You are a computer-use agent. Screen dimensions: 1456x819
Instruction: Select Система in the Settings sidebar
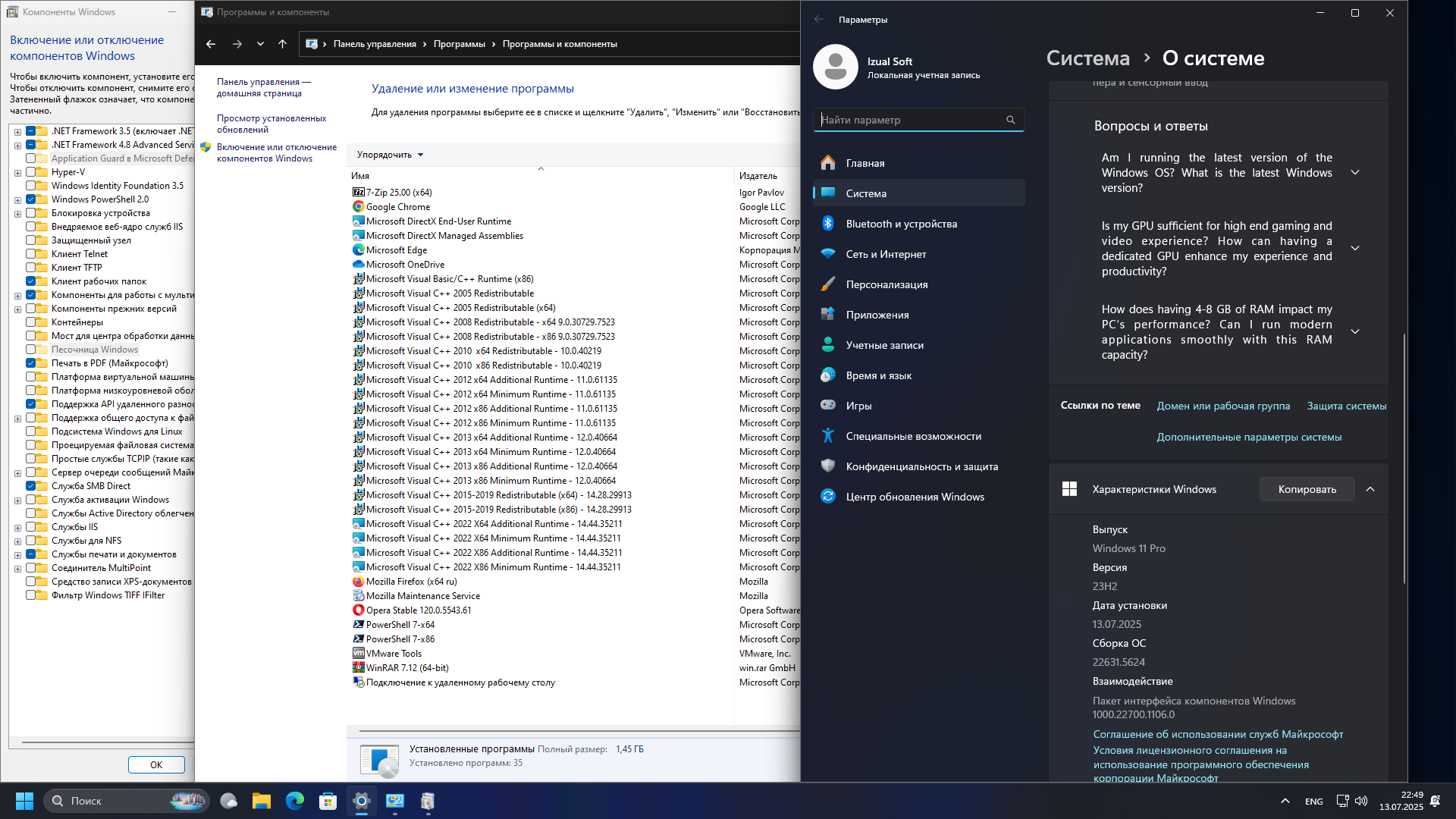click(919, 193)
